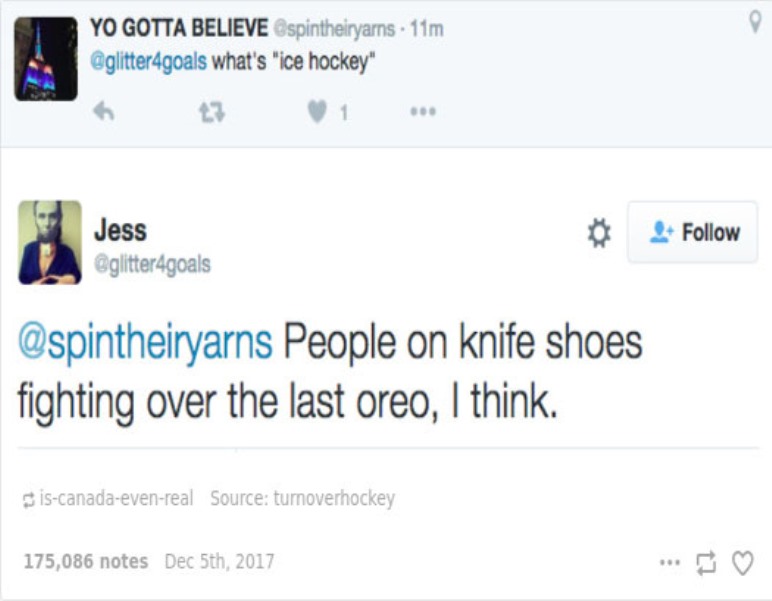Click Tumblr post's three-dot menu
Image resolution: width=772 pixels, height=601 pixels.
pyautogui.click(x=669, y=562)
